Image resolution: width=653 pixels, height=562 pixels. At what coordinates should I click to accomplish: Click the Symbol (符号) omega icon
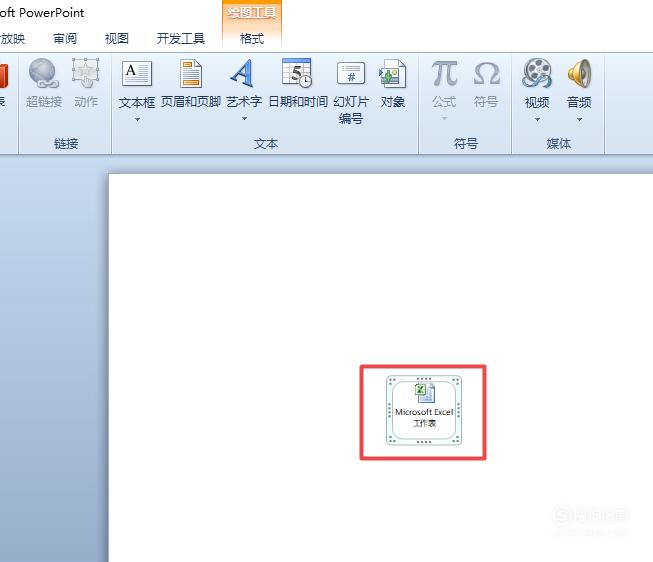coord(486,73)
